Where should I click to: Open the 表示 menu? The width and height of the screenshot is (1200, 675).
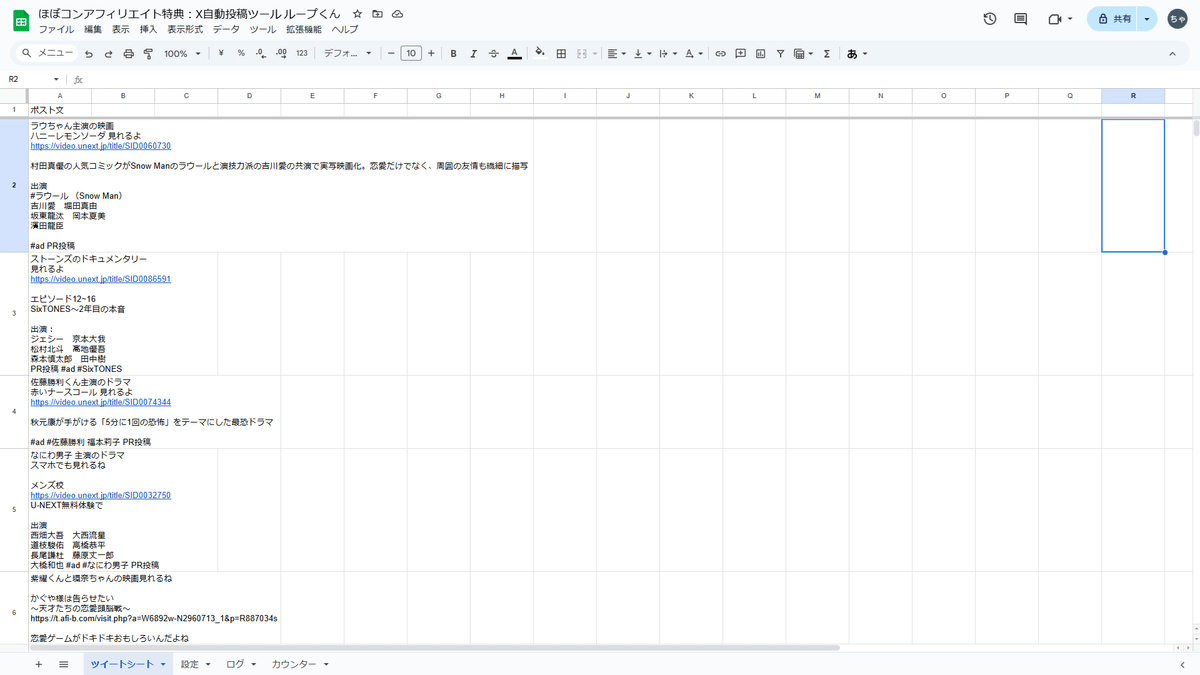(x=121, y=30)
